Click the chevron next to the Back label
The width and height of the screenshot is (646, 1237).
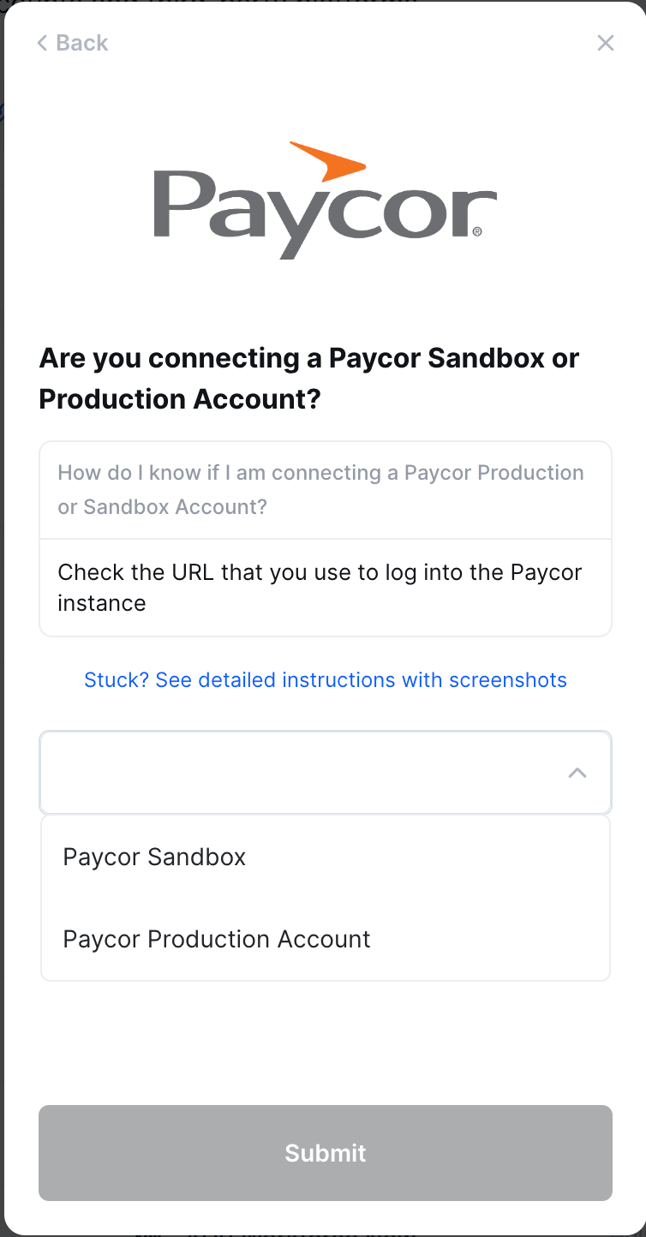point(41,43)
